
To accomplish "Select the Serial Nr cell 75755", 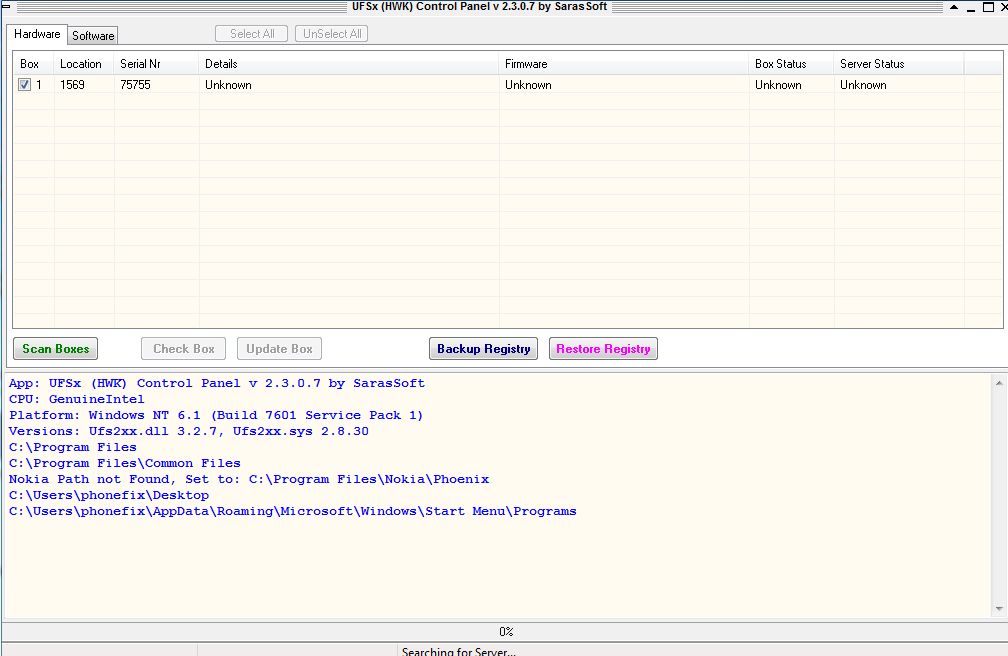I will coord(136,85).
